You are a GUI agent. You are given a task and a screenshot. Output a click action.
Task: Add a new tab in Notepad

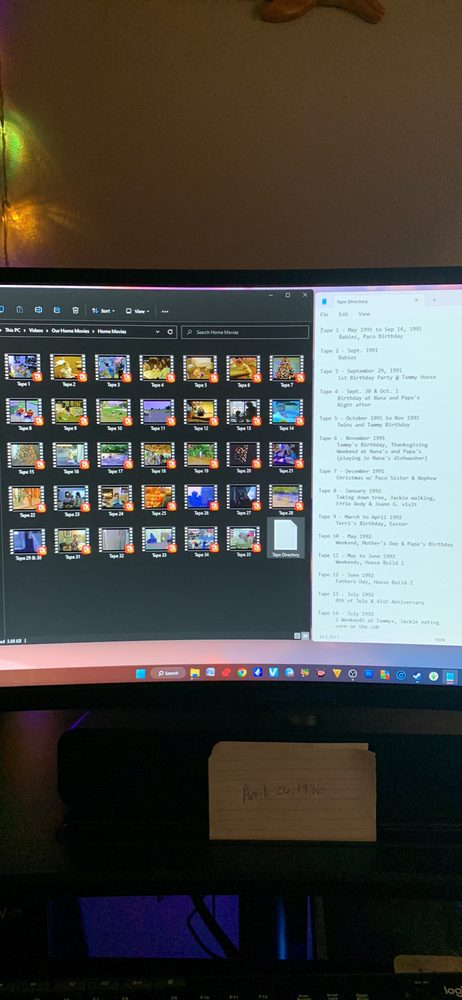[x=434, y=300]
